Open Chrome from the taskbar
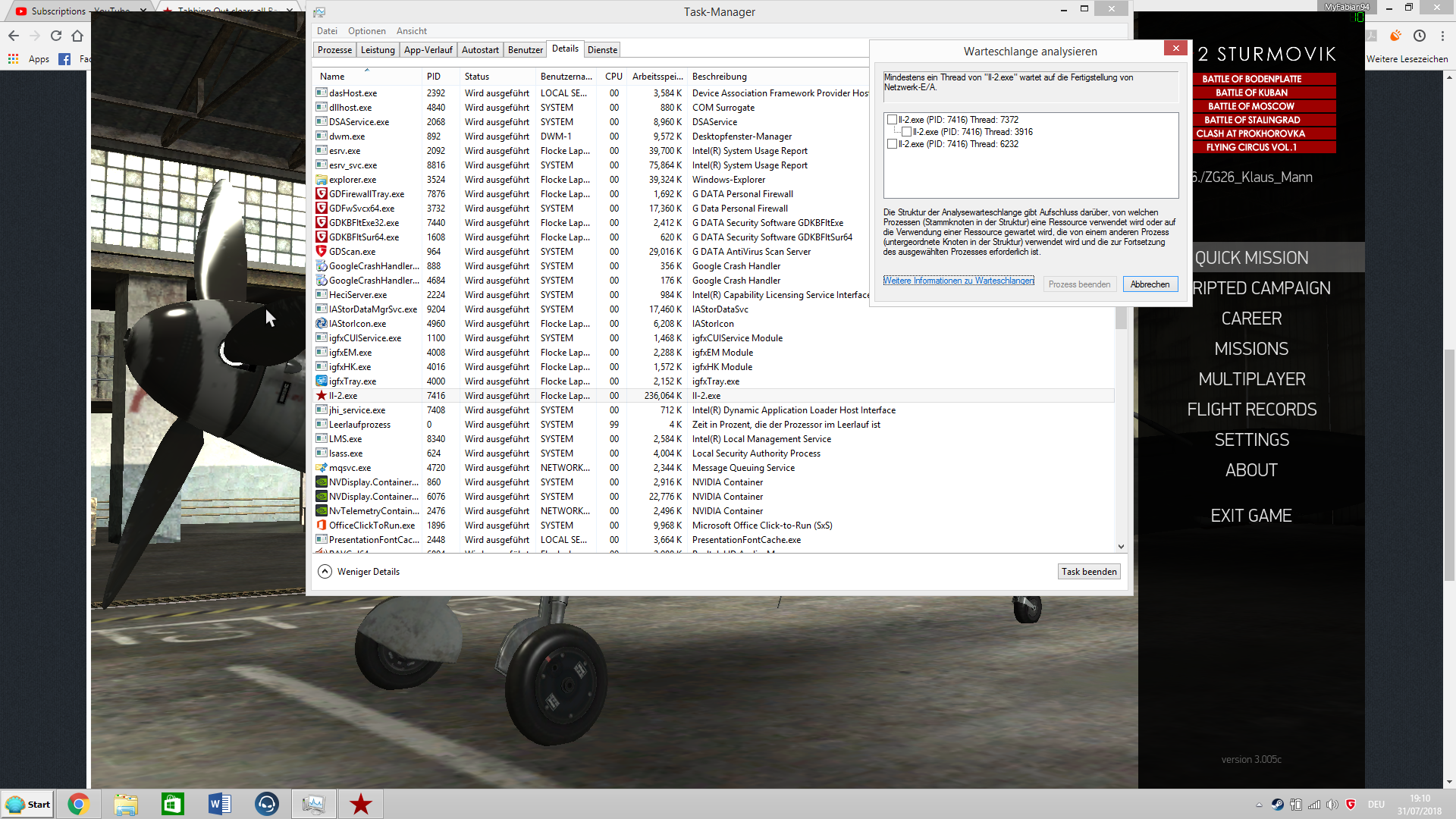 (x=78, y=804)
